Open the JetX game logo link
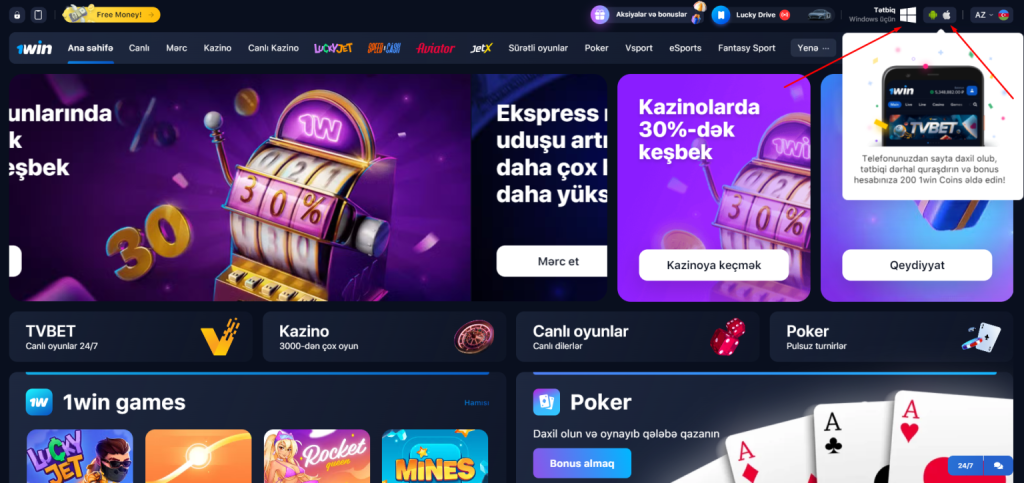The image size is (1024, 483). [x=481, y=48]
